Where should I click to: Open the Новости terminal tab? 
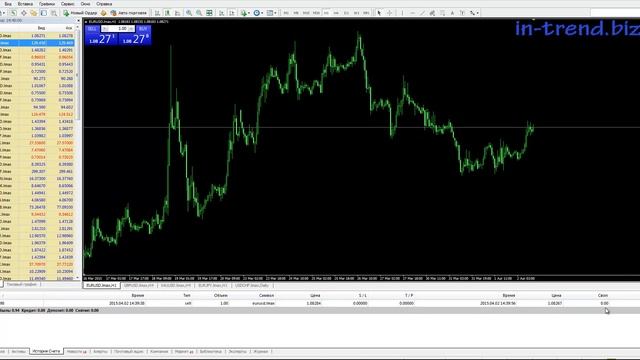point(77,351)
